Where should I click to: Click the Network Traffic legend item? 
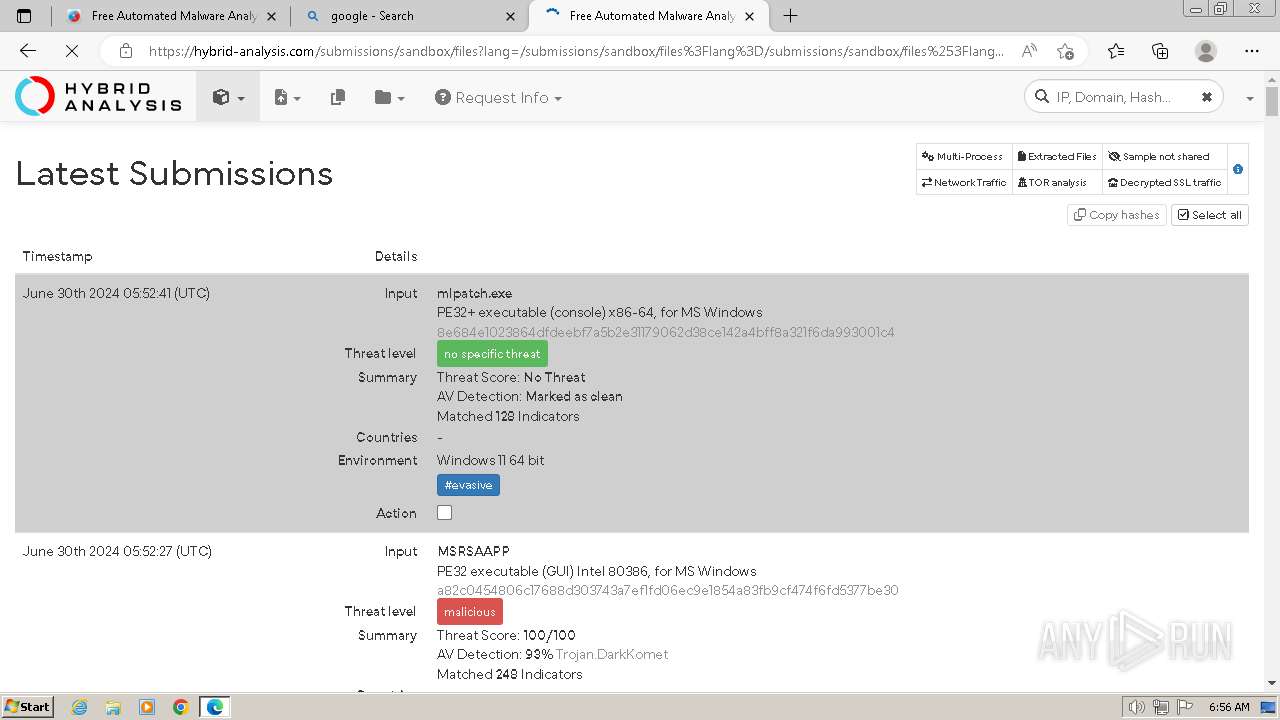coord(964,182)
